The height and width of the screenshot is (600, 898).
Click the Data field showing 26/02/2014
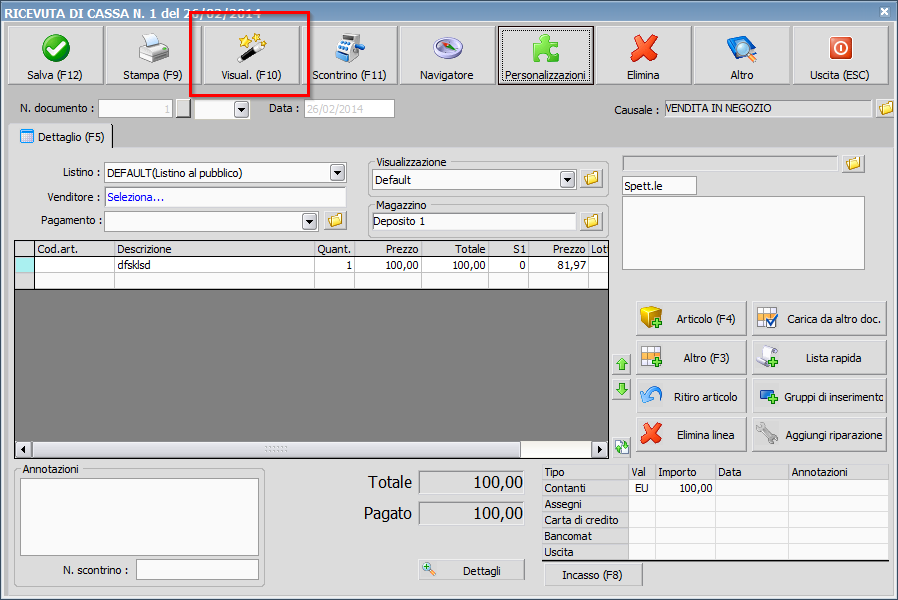349,109
